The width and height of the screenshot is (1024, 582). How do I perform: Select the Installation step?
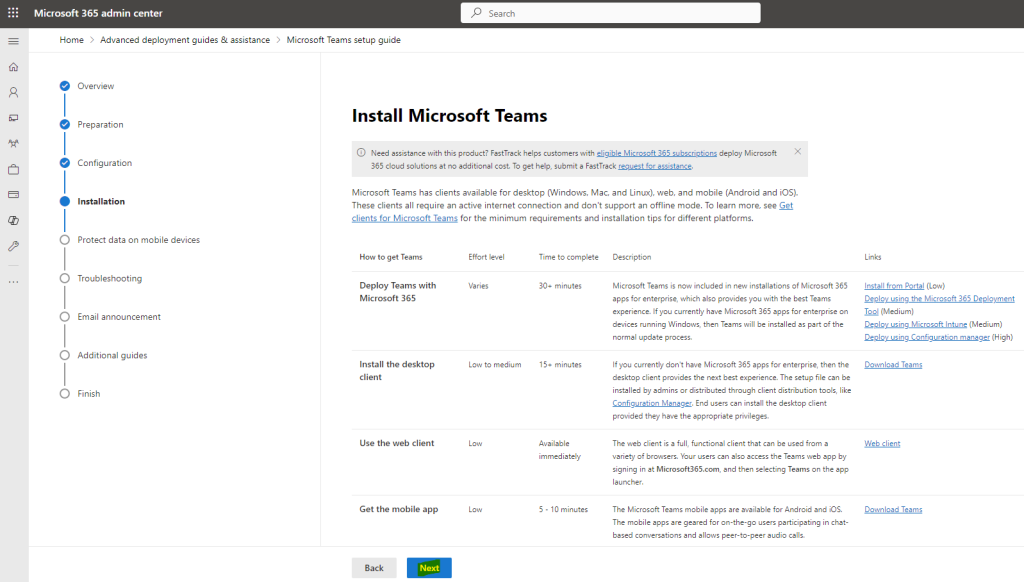pos(101,201)
